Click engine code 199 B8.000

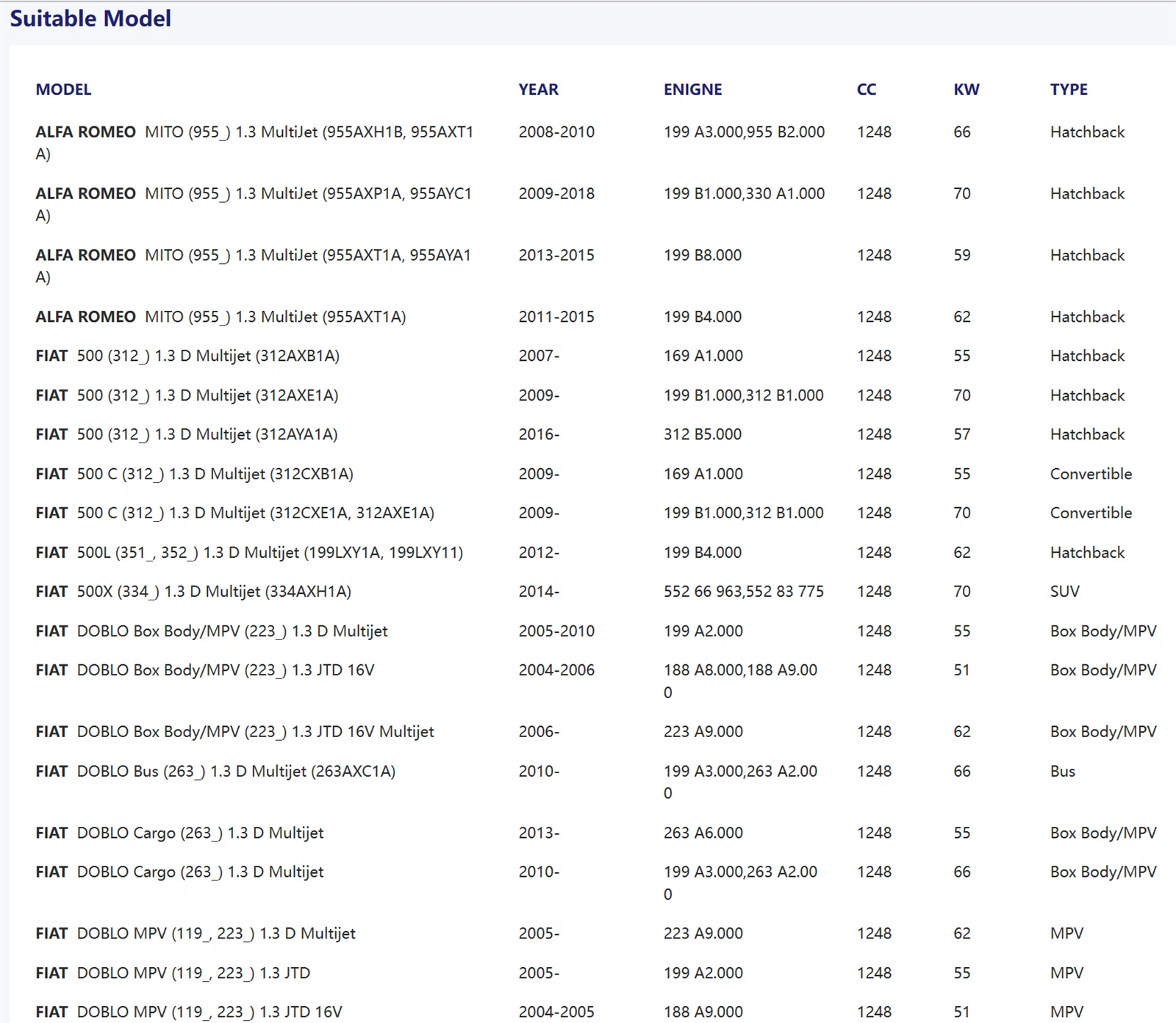tap(703, 256)
